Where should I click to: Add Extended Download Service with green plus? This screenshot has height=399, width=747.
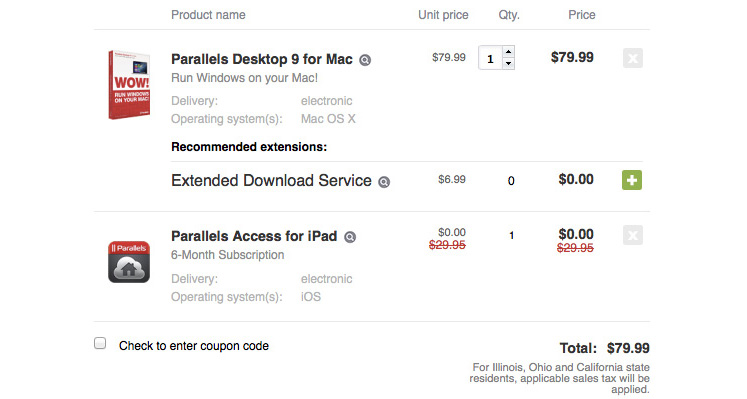[632, 180]
